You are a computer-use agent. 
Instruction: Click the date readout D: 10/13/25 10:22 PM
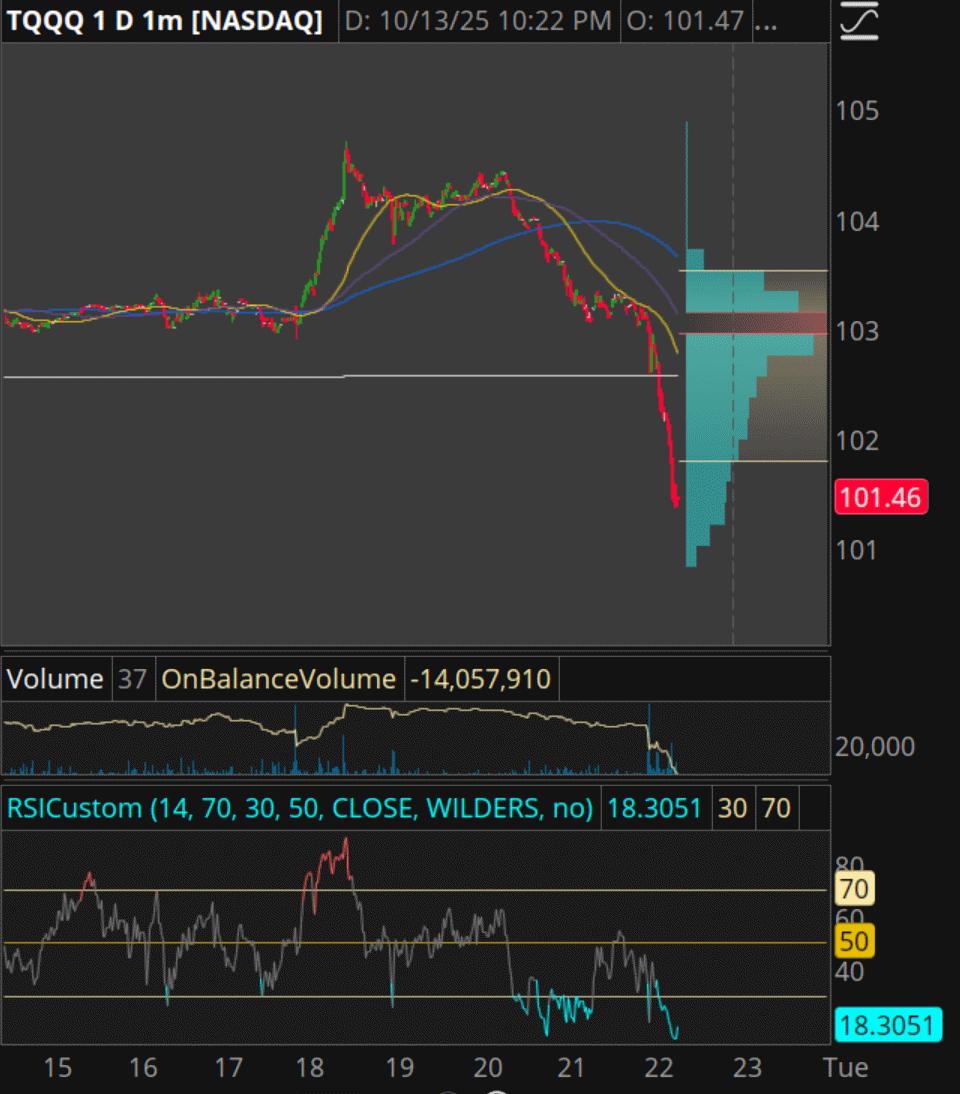pyautogui.click(x=479, y=21)
